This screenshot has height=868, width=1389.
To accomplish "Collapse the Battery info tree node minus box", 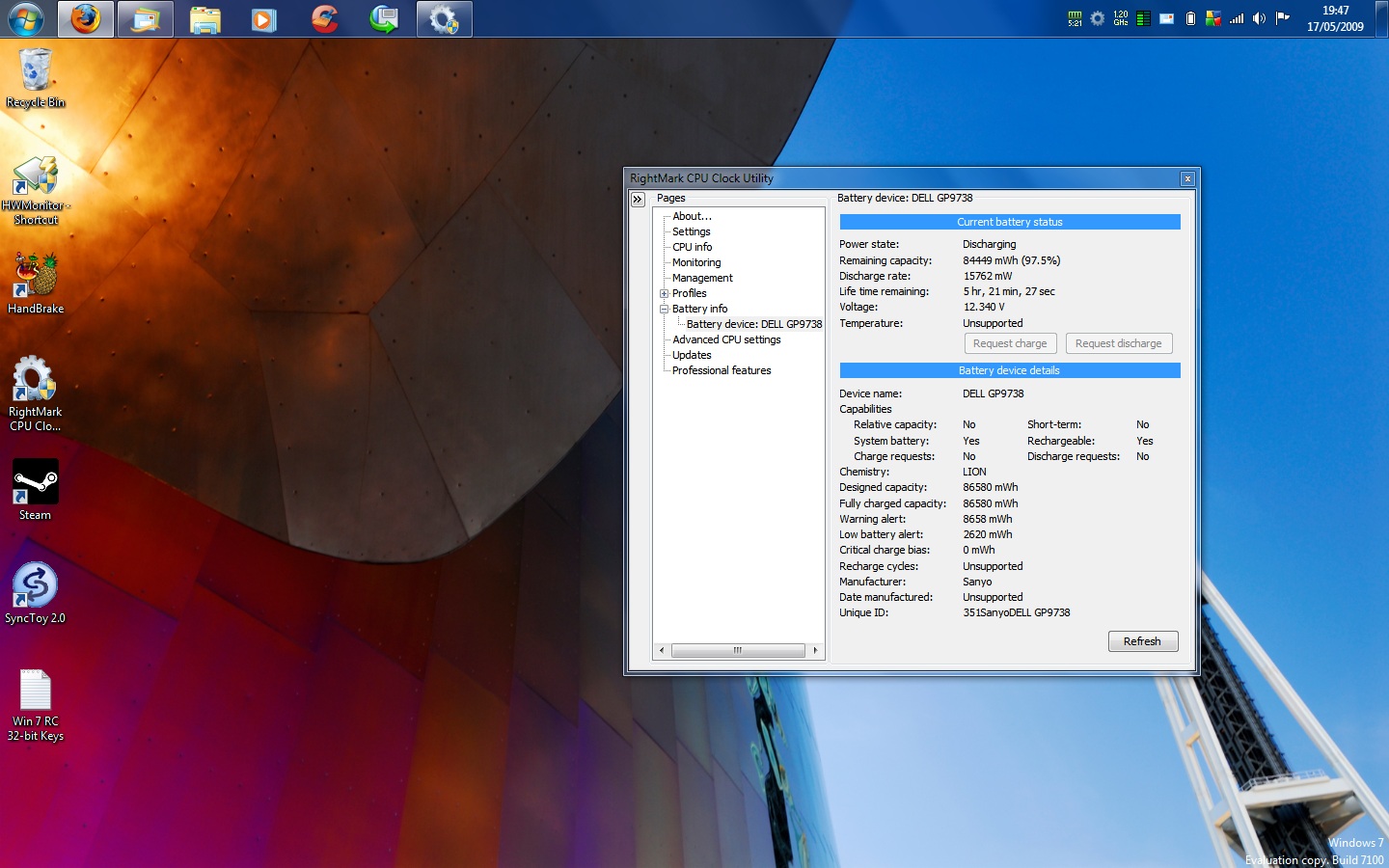I will tap(664, 309).
